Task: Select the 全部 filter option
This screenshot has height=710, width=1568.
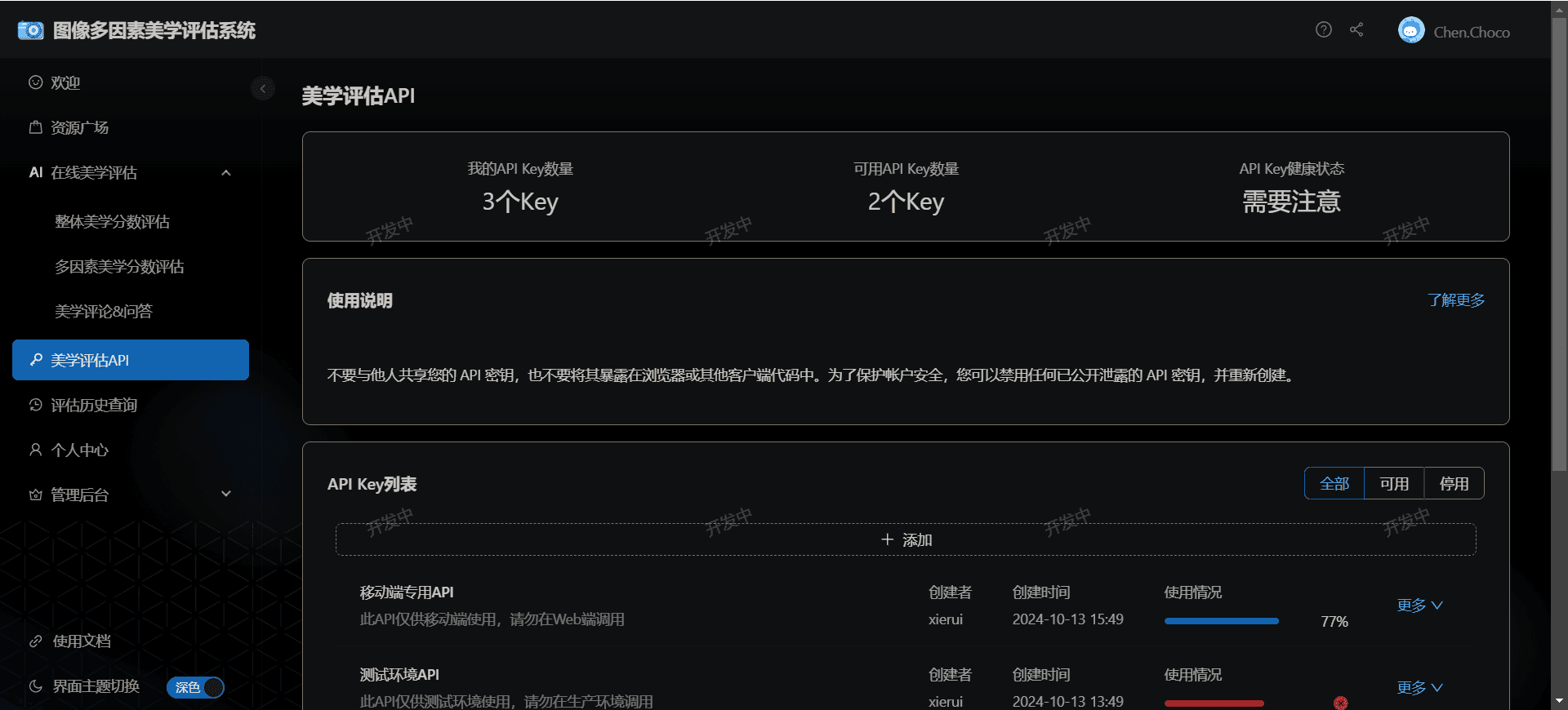Action: coord(1334,484)
